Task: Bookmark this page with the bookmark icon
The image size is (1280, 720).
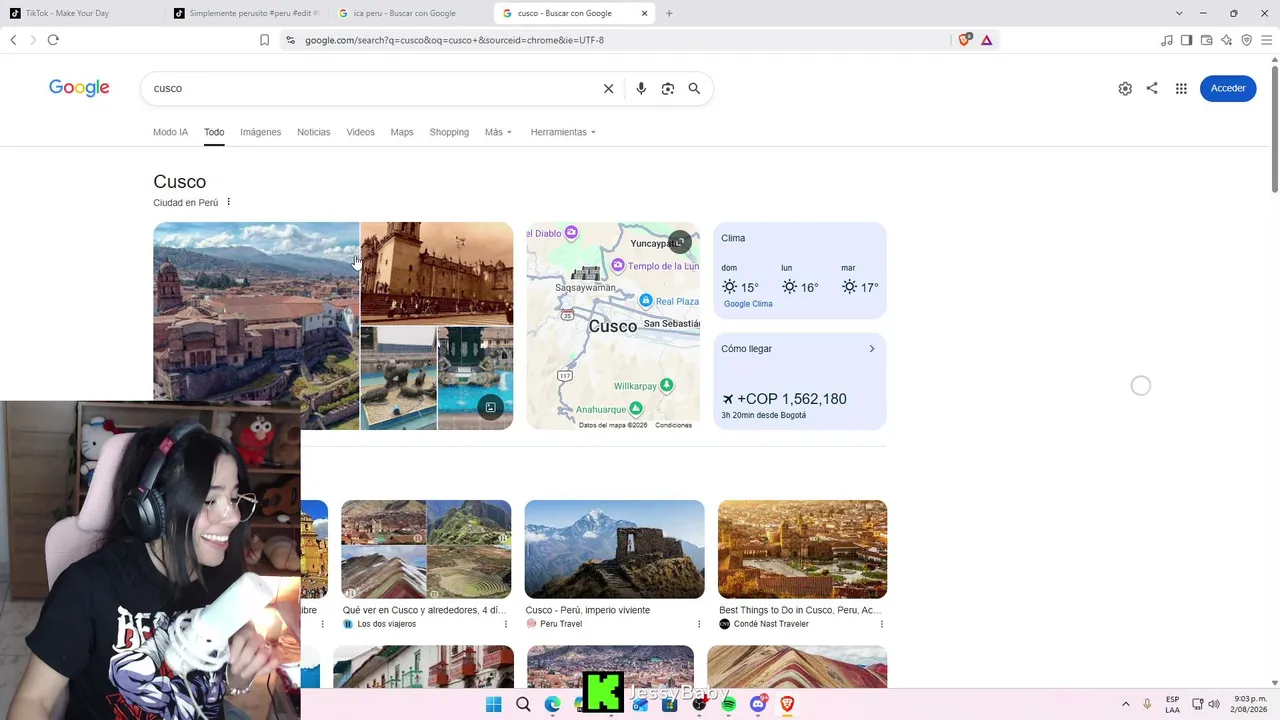Action: point(264,40)
